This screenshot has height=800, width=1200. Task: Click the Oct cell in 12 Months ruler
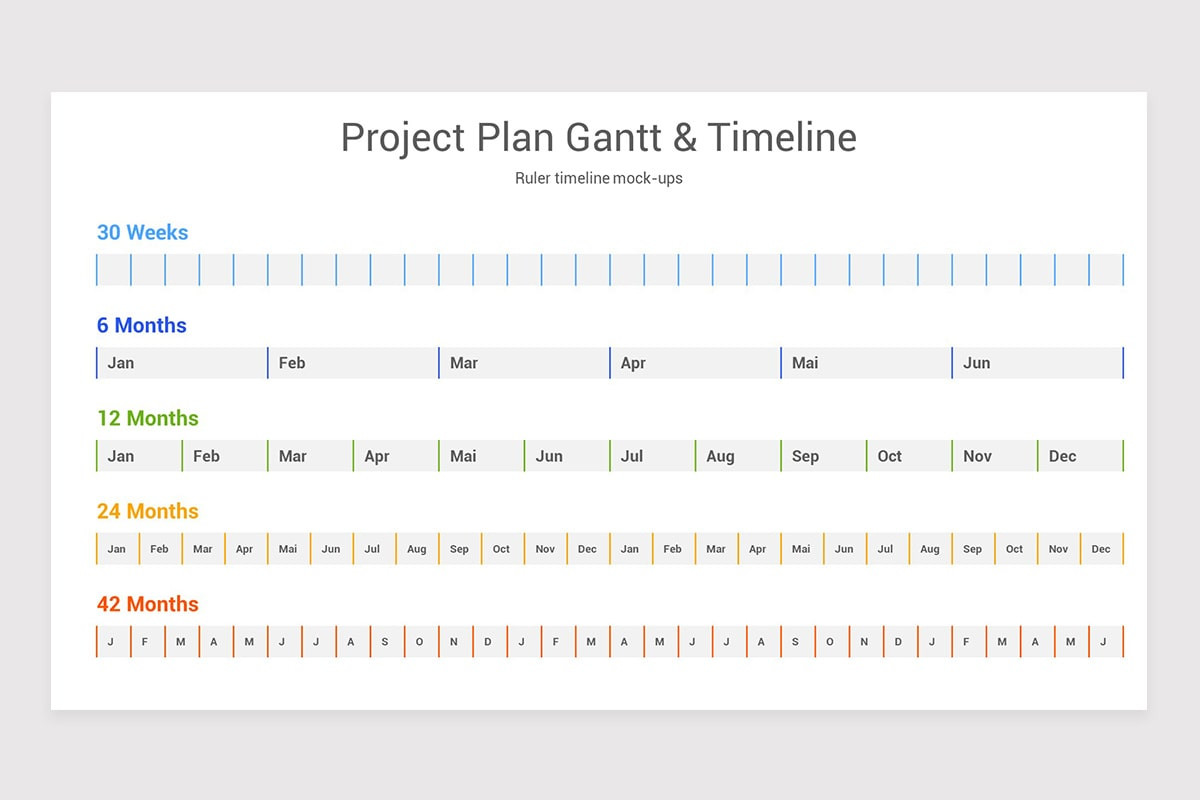(909, 456)
